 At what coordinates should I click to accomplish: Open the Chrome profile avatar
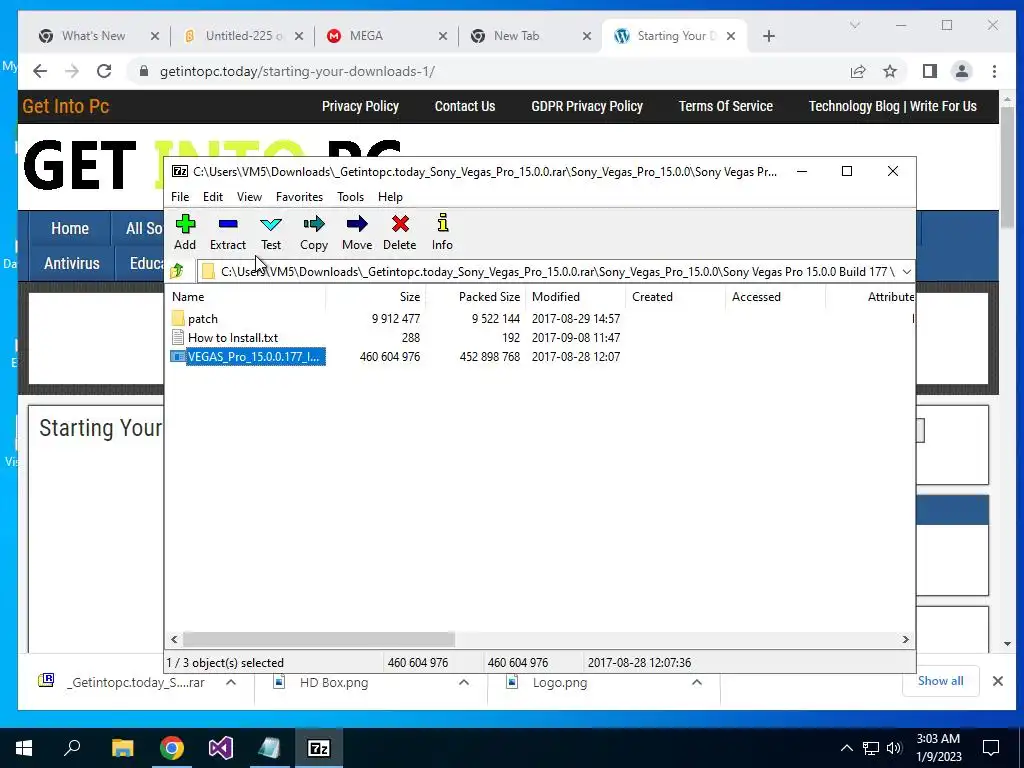962,72
